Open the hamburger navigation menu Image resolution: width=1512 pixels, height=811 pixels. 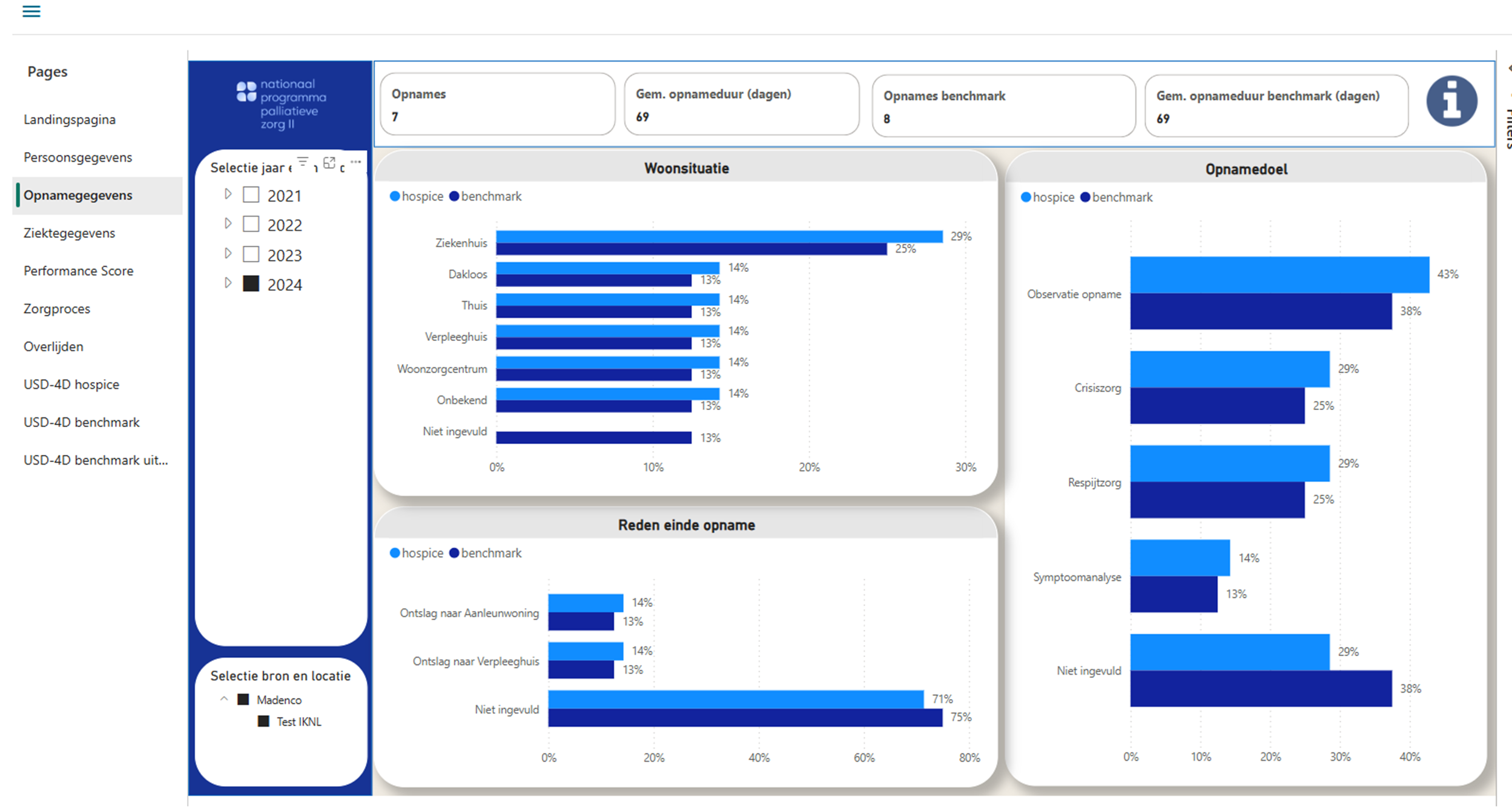point(31,12)
